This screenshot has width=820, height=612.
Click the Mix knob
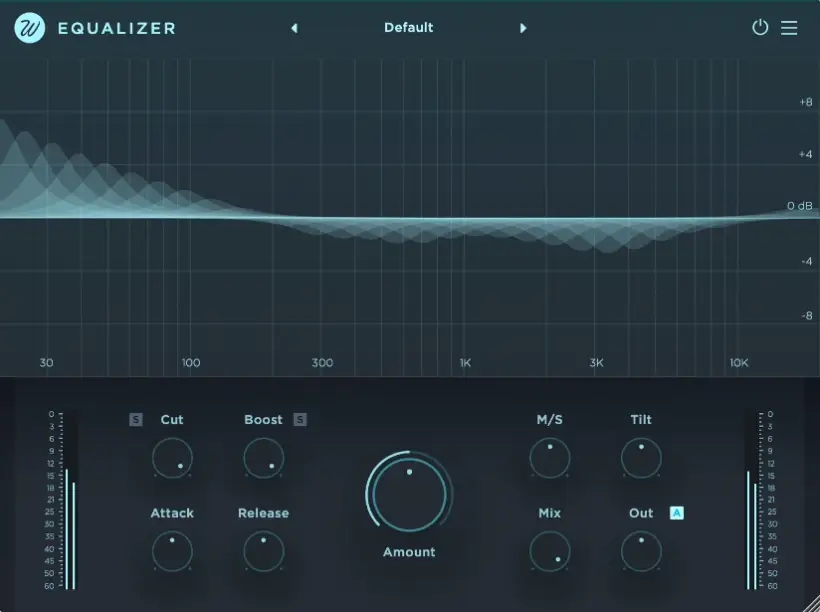(550, 551)
